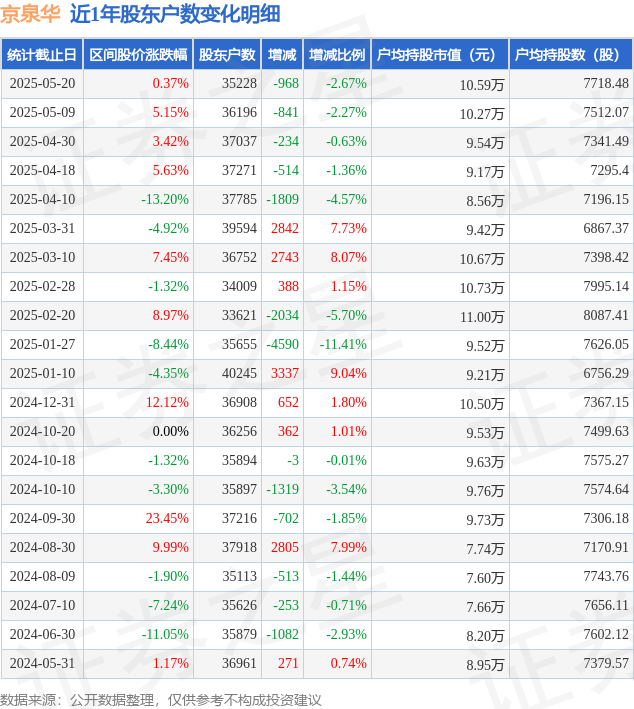Click the change value 2842
The width and height of the screenshot is (634, 709).
(x=285, y=228)
